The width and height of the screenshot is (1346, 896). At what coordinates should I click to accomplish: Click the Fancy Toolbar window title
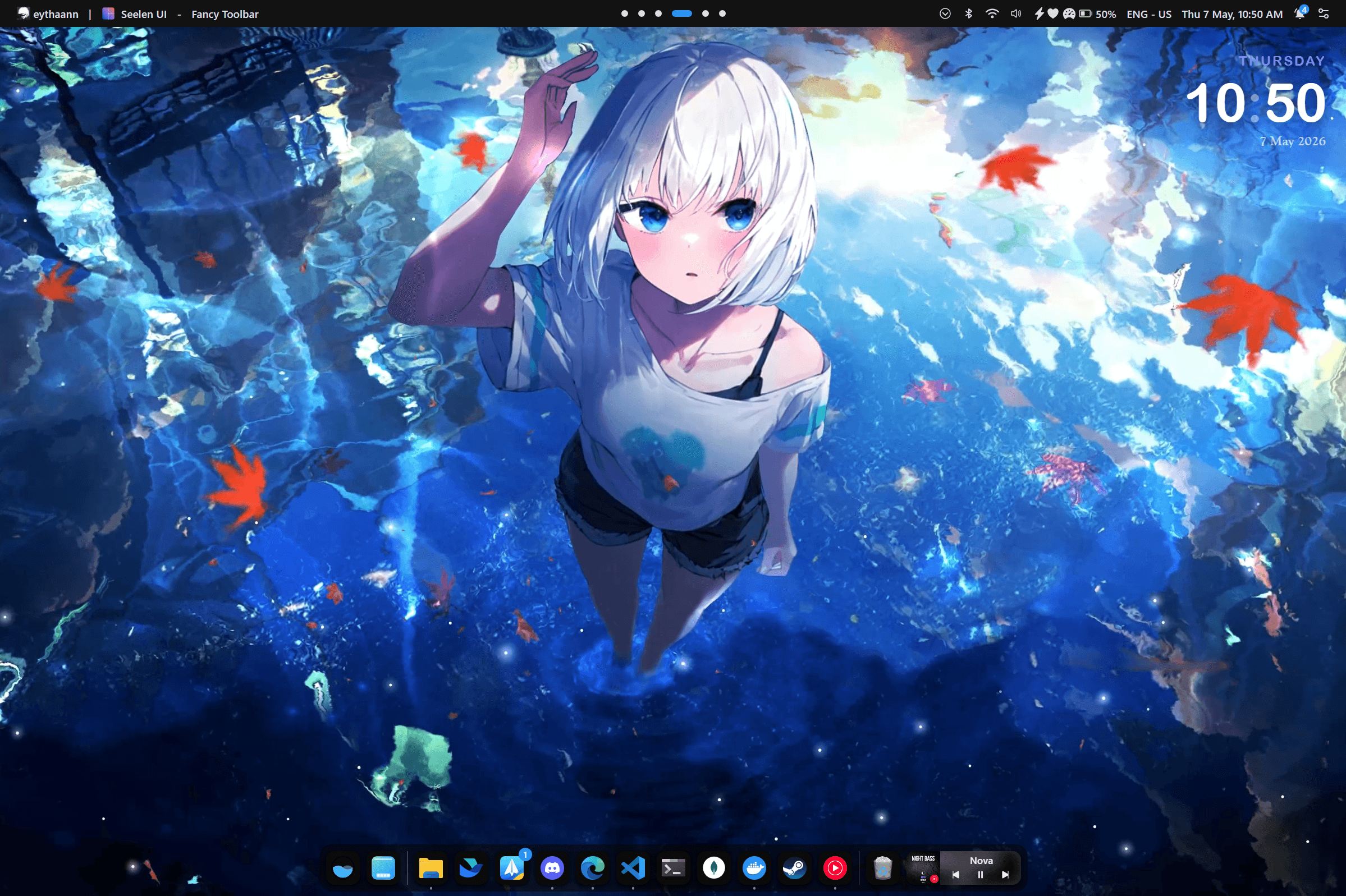pos(225,13)
